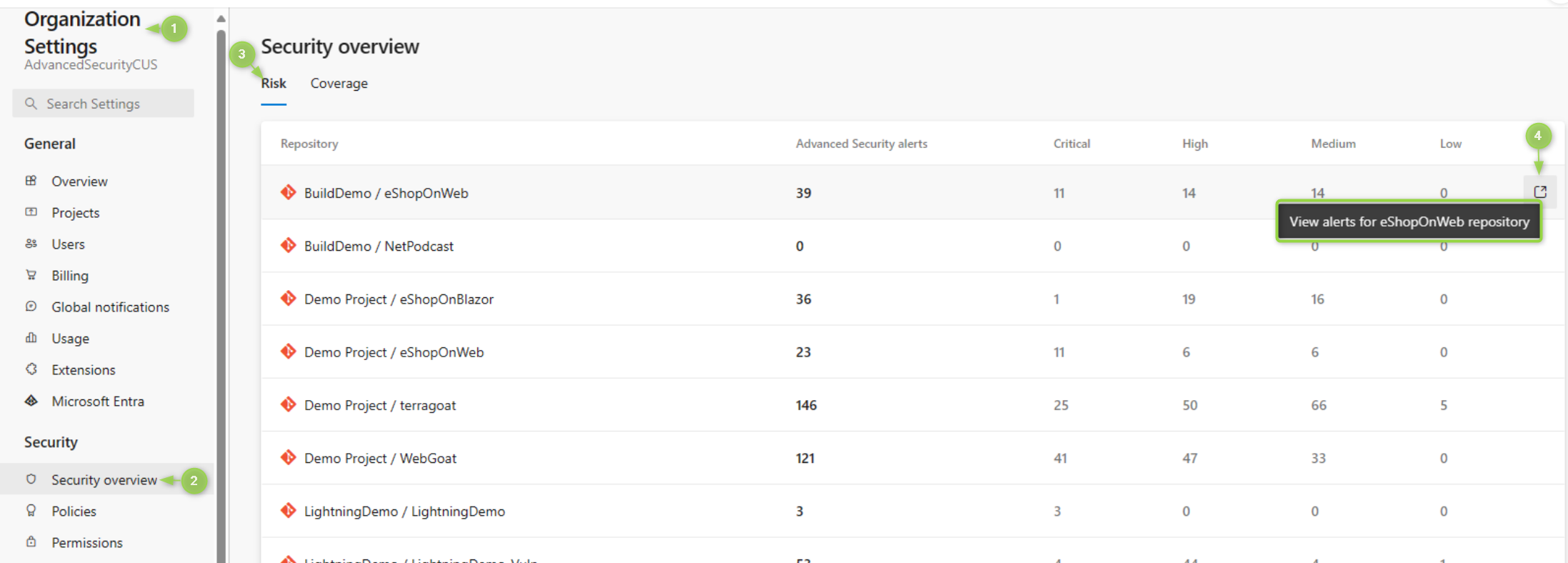
Task: Select the BuildDemo / eShopOnWeb repository name
Action: tap(386, 193)
